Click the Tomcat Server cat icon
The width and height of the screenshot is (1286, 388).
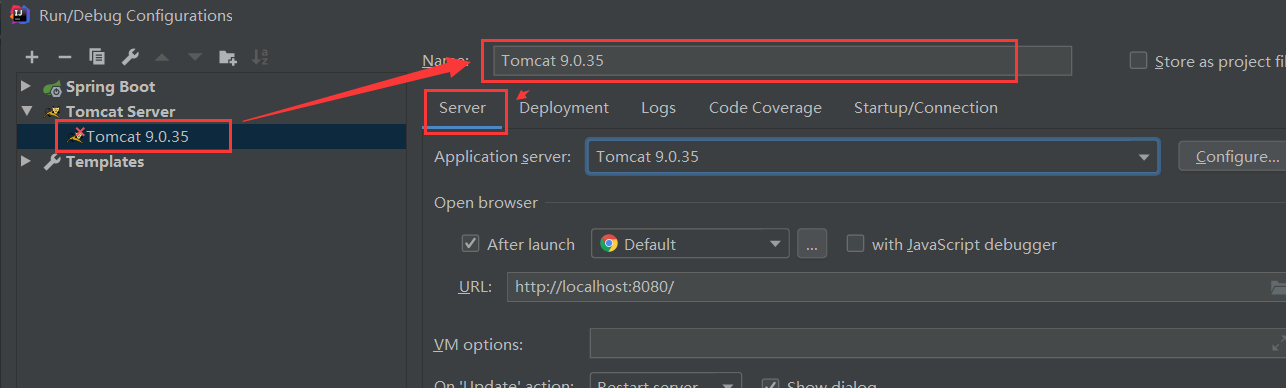(52, 112)
